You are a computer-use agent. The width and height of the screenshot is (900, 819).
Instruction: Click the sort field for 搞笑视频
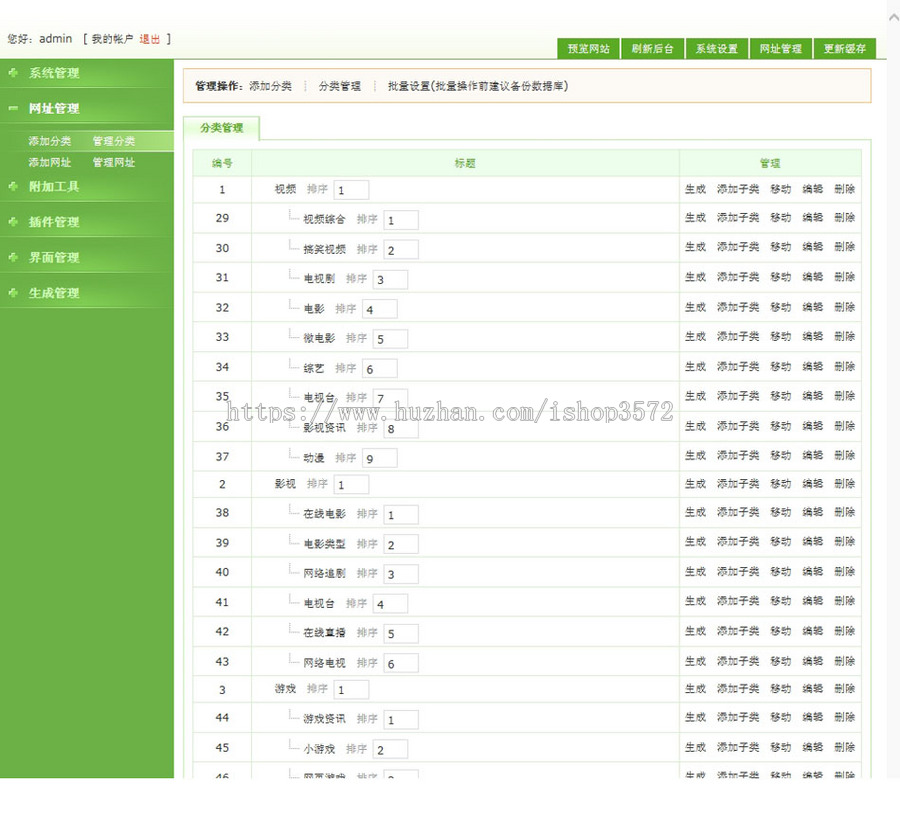(x=401, y=250)
